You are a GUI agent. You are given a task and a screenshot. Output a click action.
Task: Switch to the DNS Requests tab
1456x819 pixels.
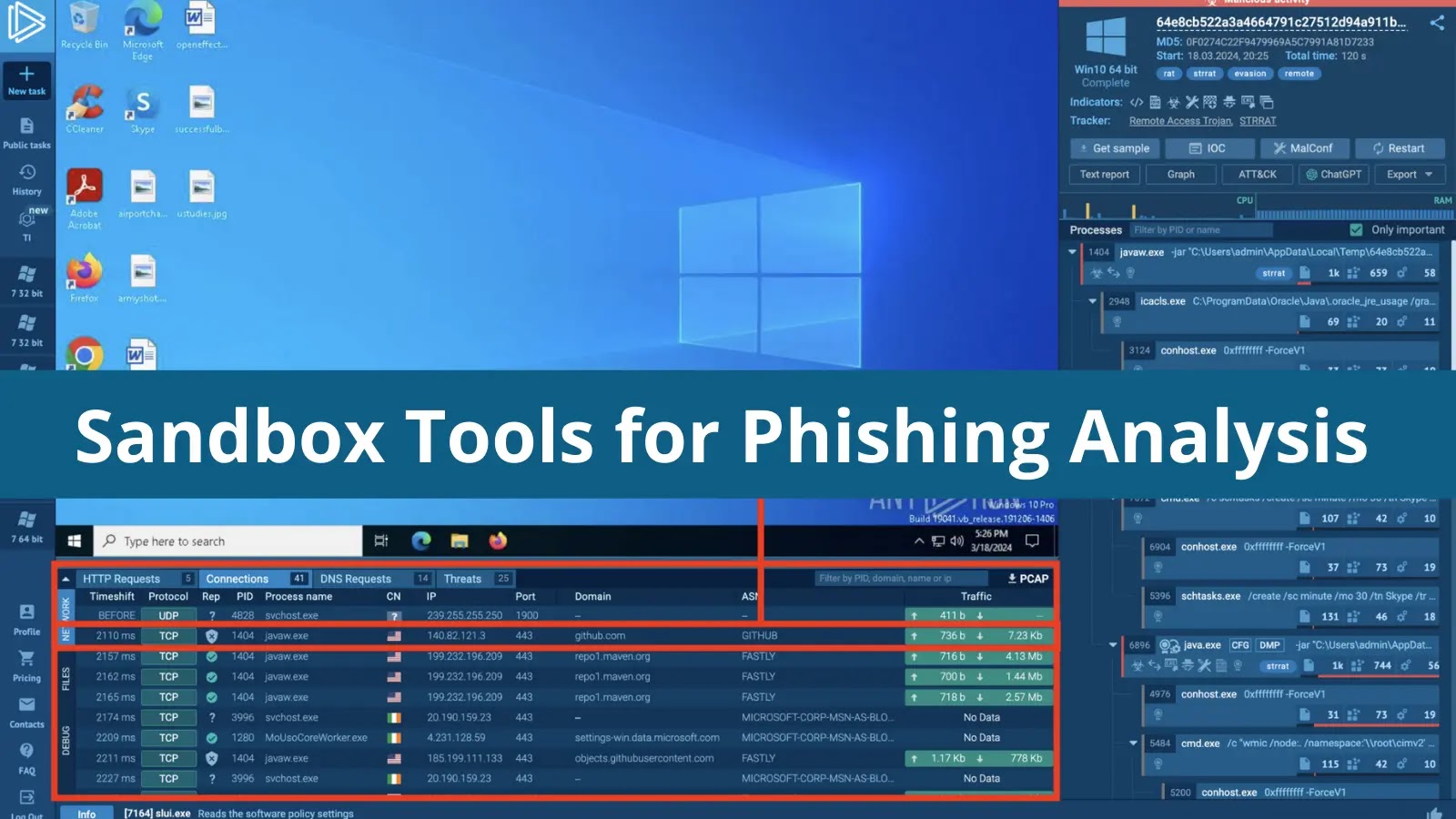coord(356,579)
